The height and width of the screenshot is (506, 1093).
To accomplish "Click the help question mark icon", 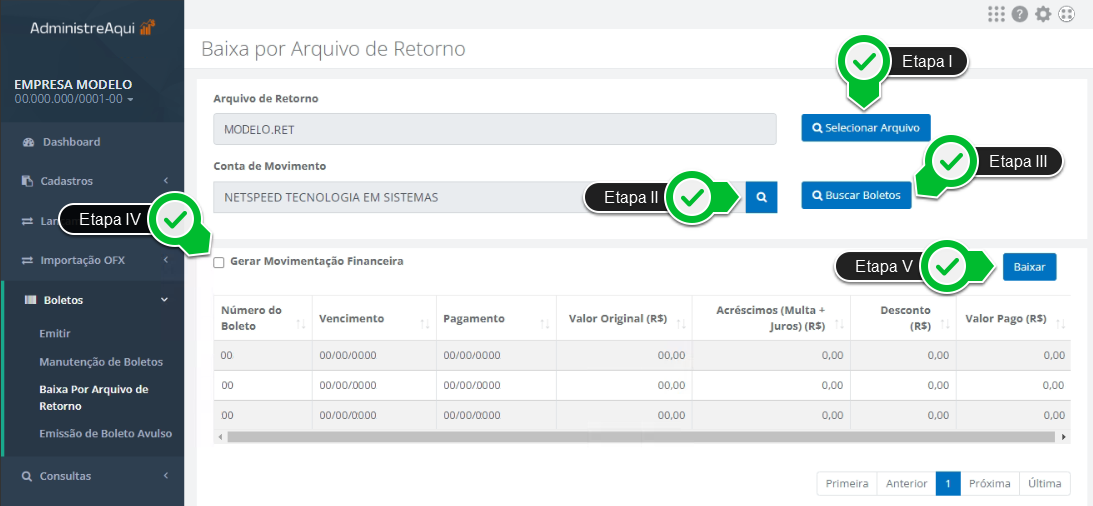I will pyautogui.click(x=1020, y=14).
